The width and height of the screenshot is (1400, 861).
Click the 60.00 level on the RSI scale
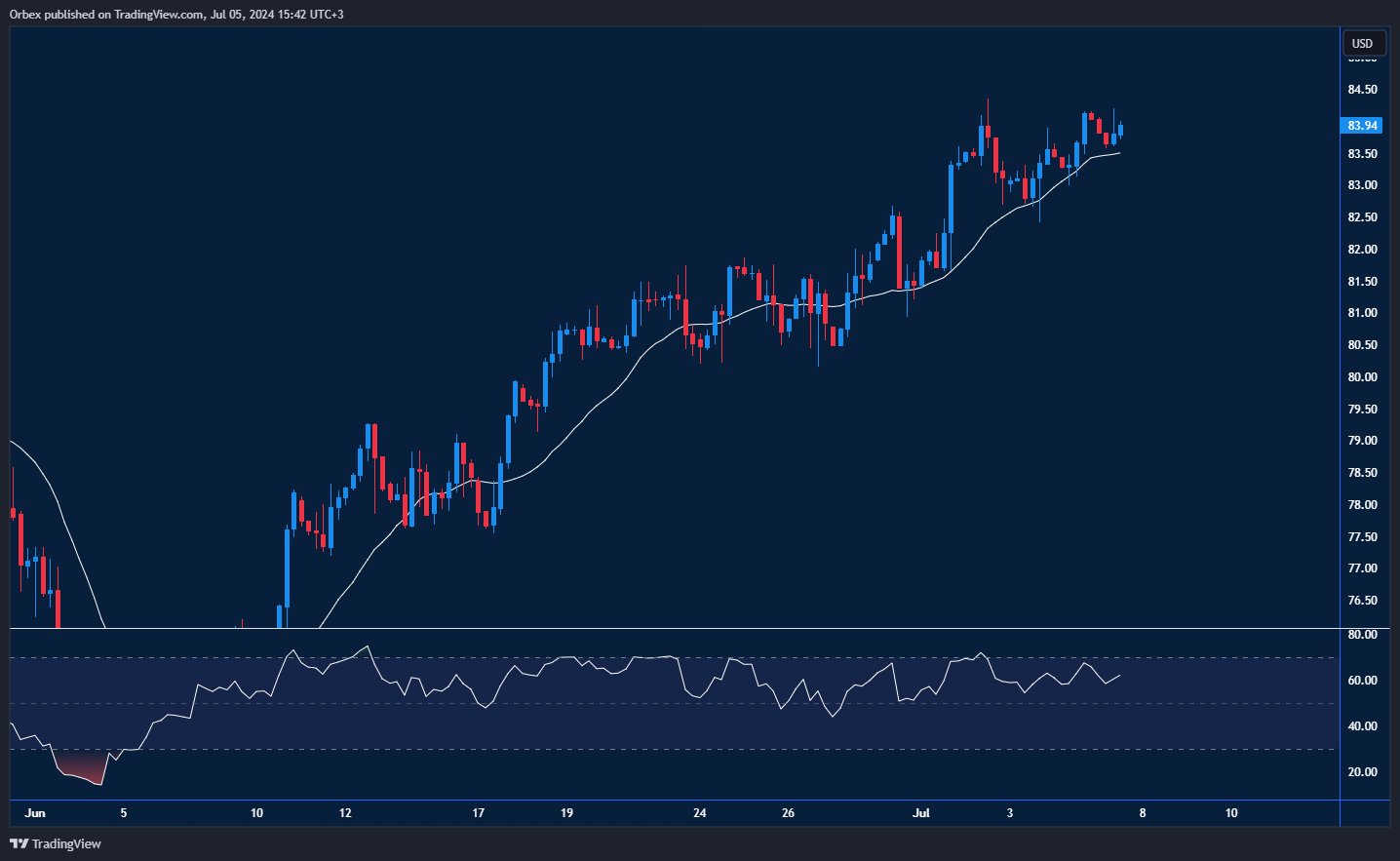1362,681
